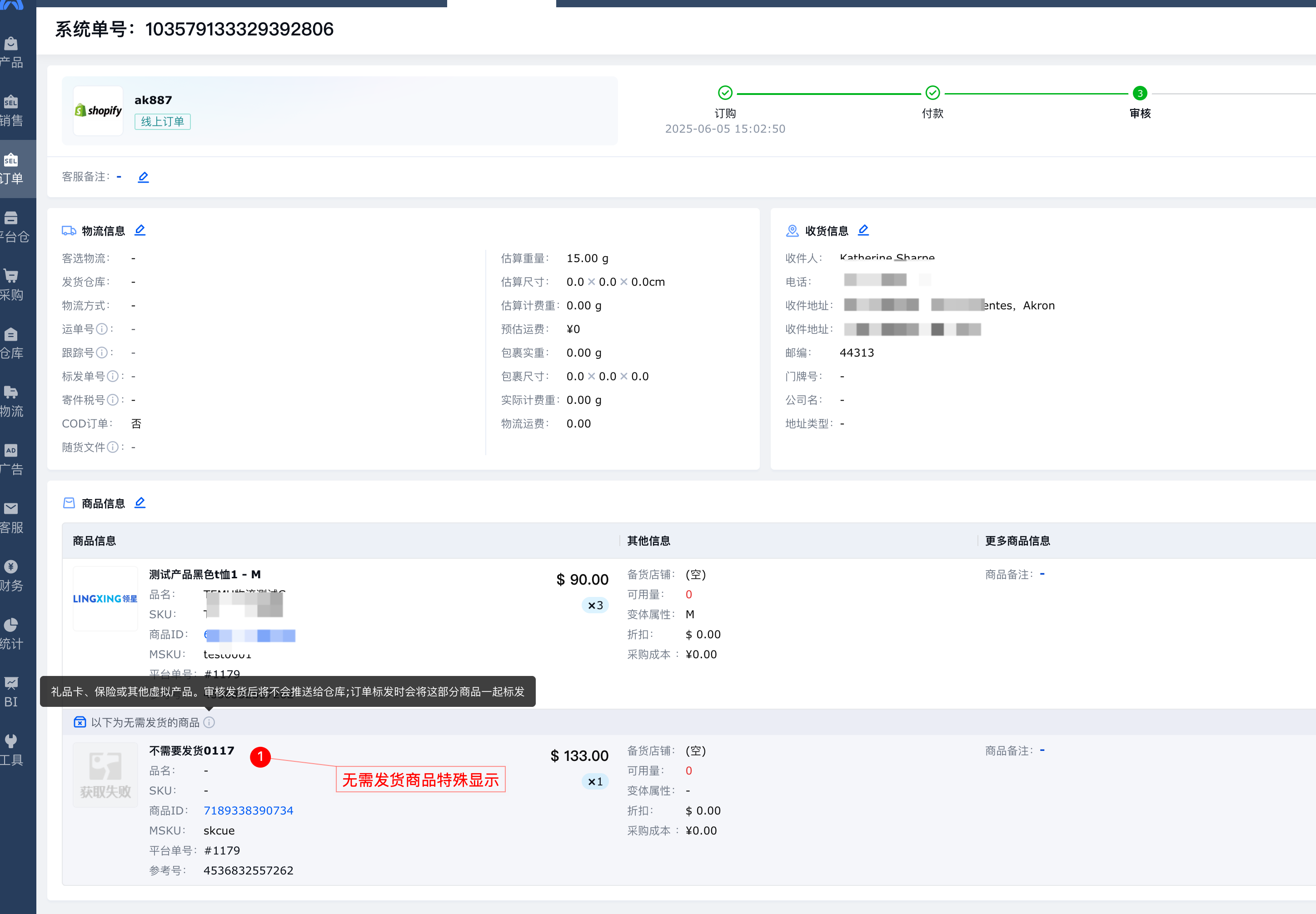Click the $ 133.00 price
Image resolution: width=1316 pixels, height=914 pixels.
tap(579, 756)
